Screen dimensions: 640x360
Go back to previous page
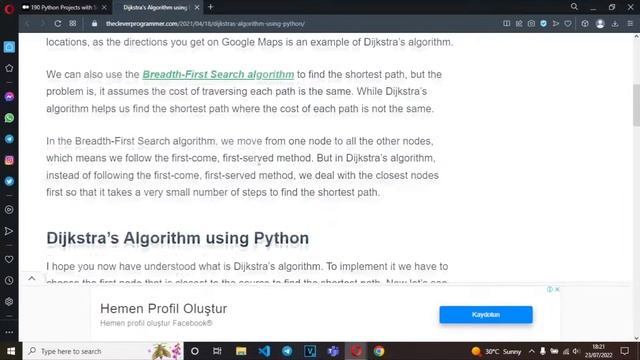coord(28,24)
